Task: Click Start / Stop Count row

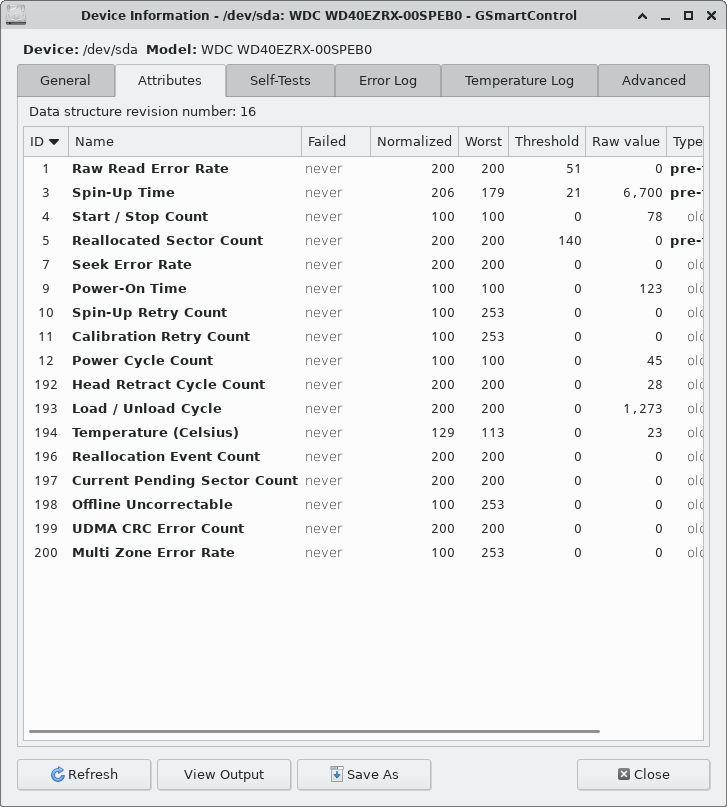Action: click(x=363, y=217)
